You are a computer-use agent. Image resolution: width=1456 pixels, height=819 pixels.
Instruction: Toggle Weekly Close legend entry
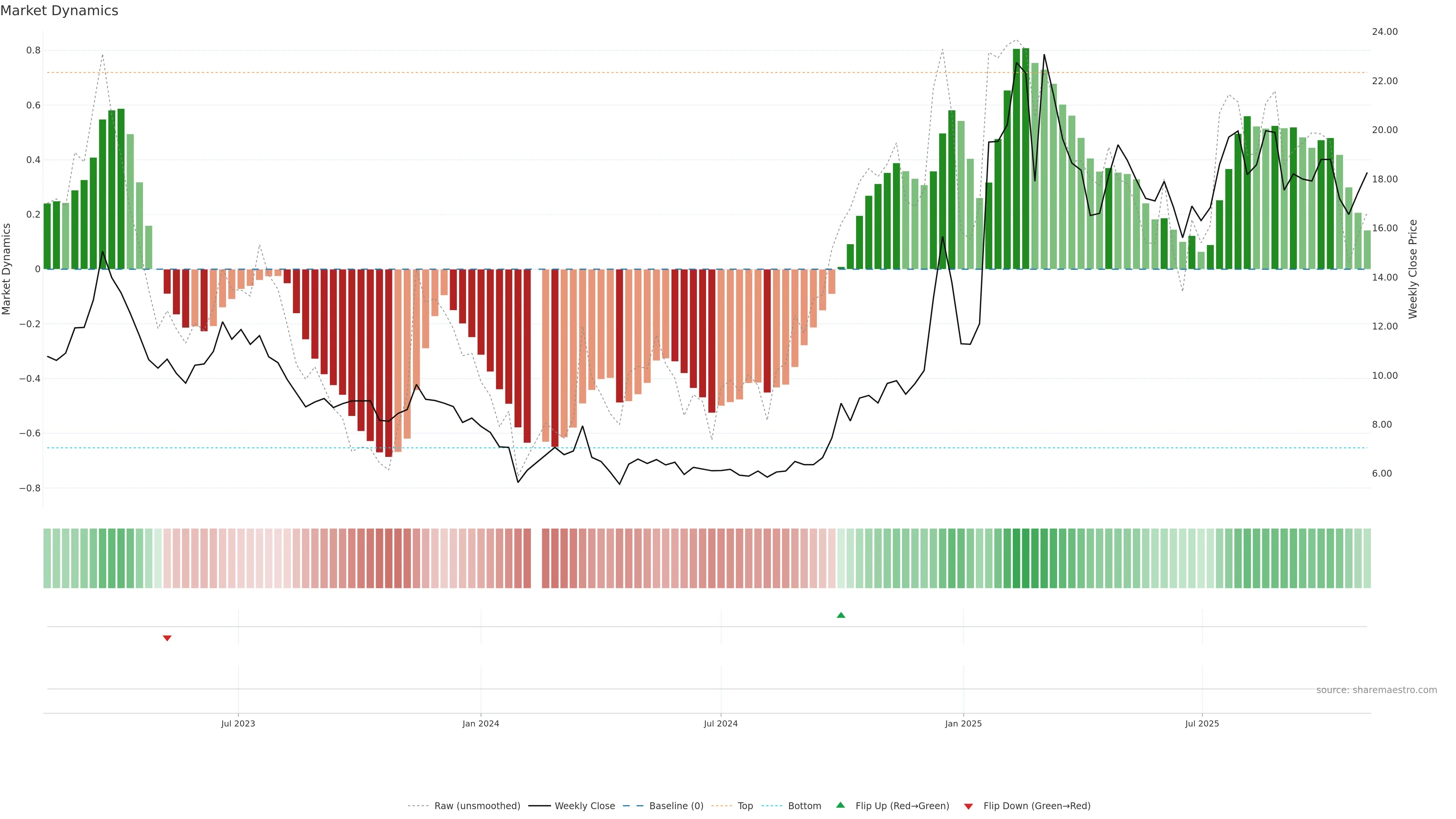(x=584, y=805)
